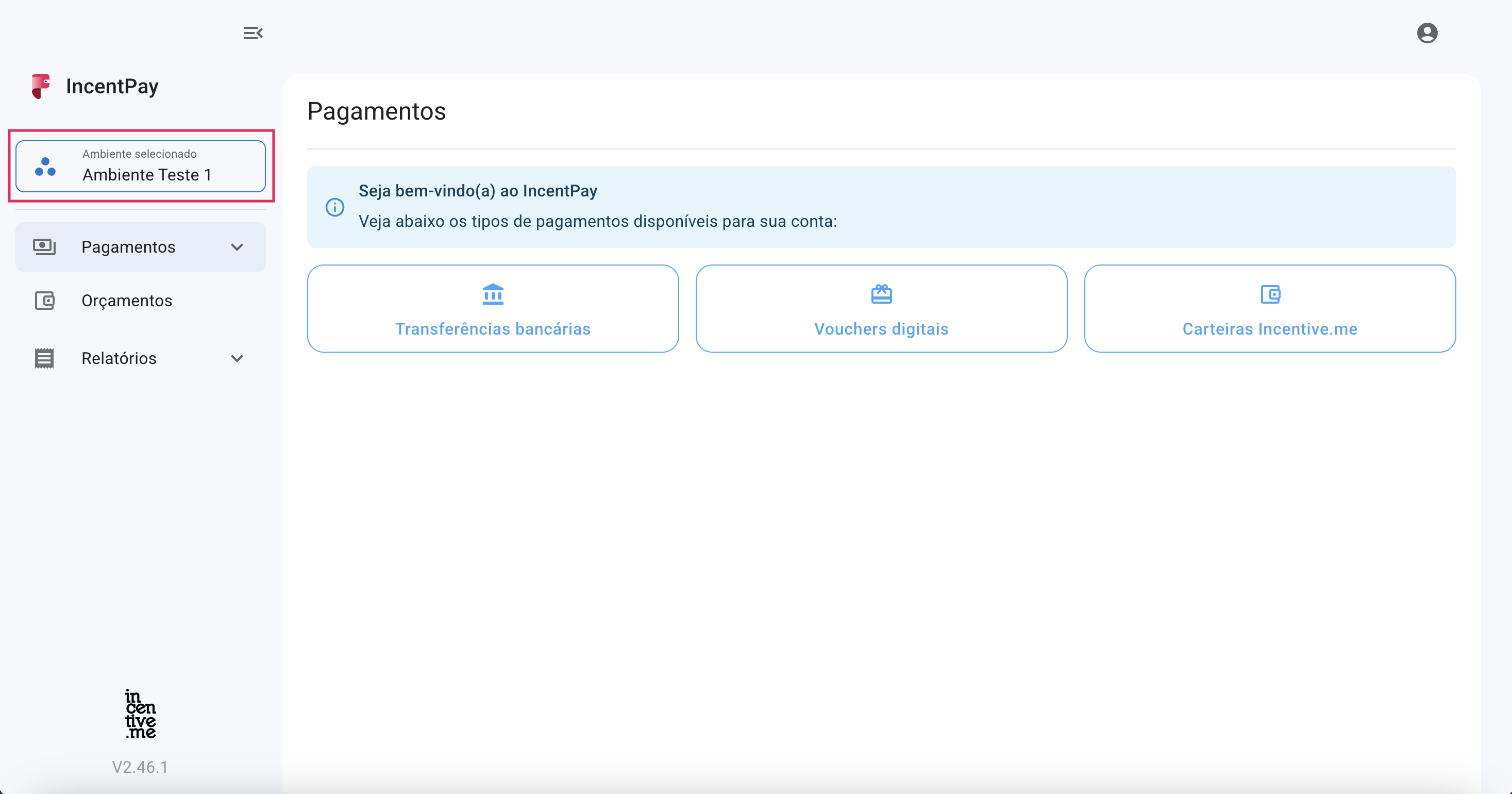Click the Pagamentos money icon in sidebar

point(44,246)
